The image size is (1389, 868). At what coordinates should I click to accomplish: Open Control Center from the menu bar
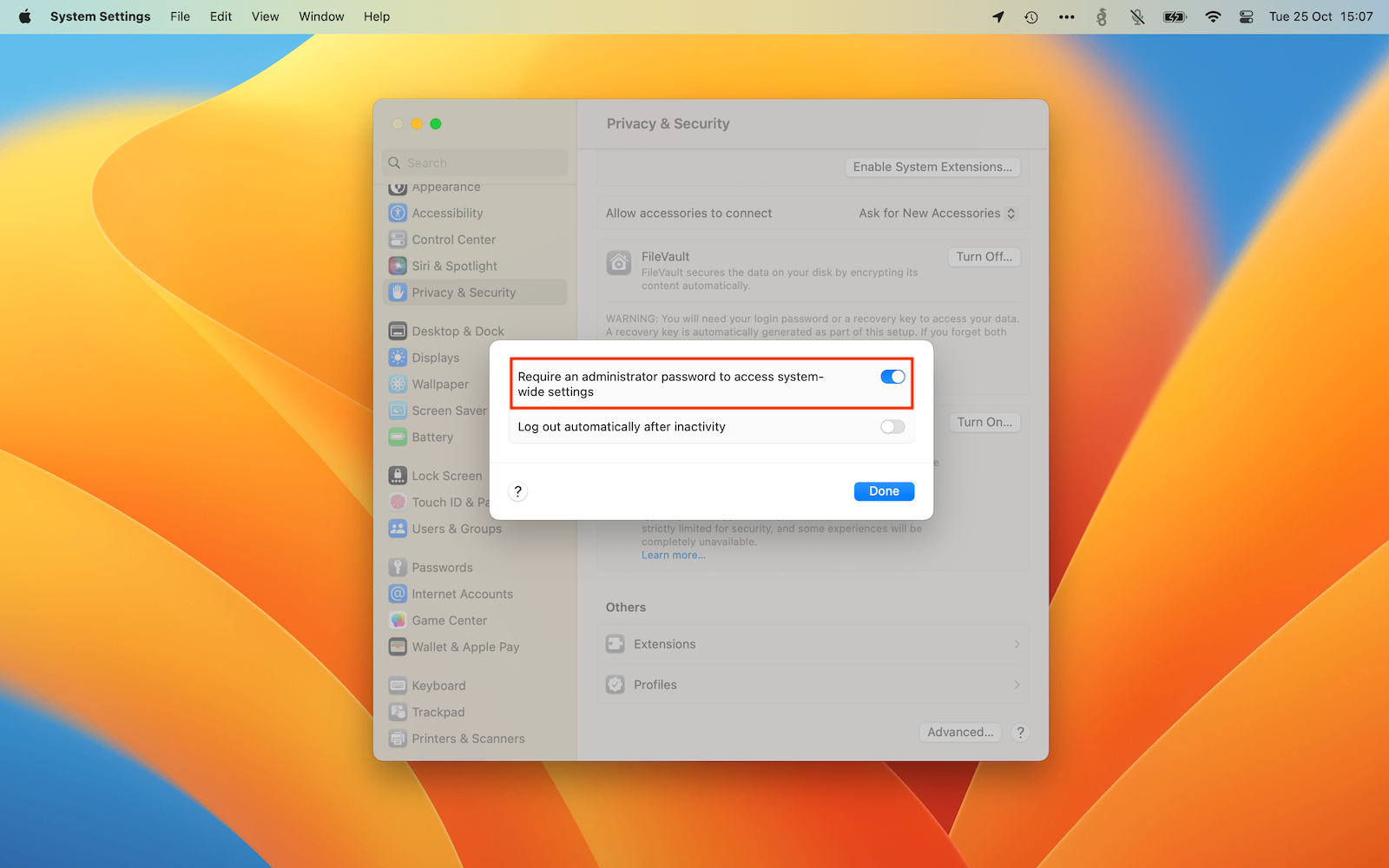[x=1246, y=16]
